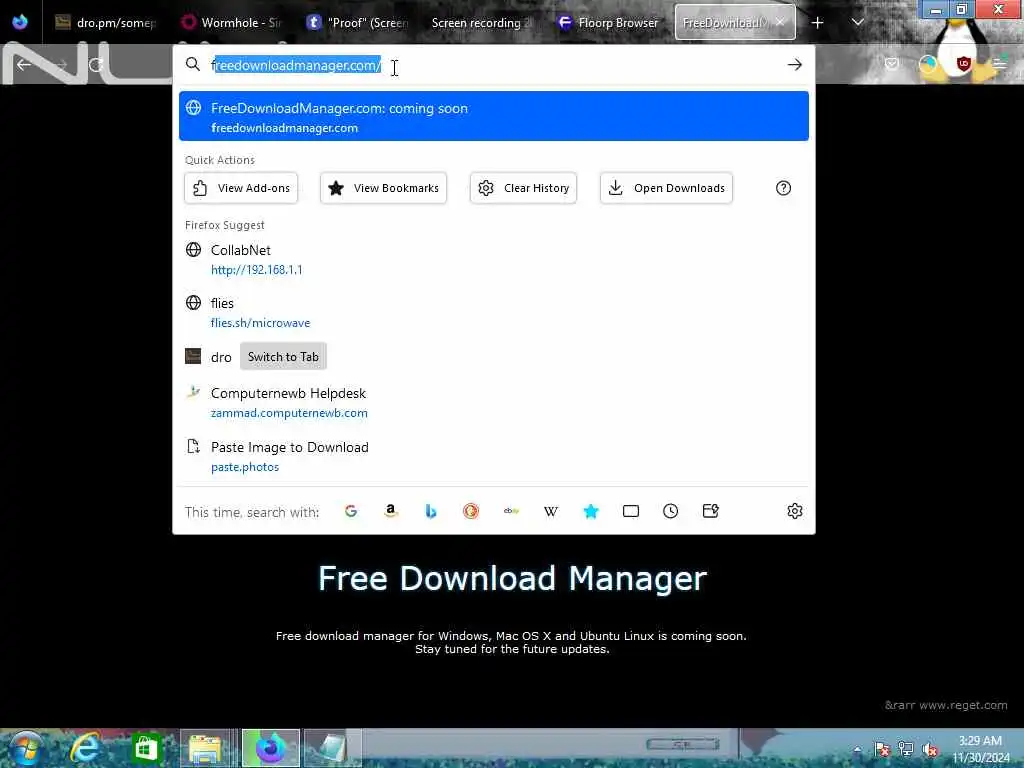Click the reload page button
The image size is (1024, 768).
tap(96, 65)
